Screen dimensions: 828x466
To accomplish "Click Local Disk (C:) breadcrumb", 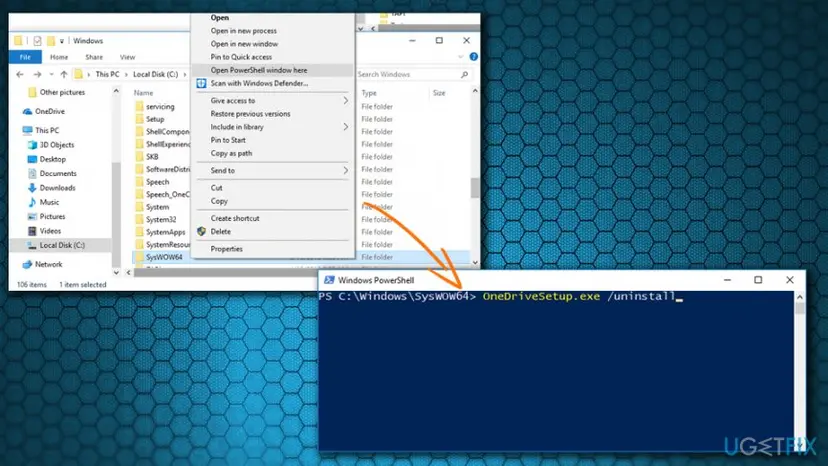I will click(x=155, y=74).
